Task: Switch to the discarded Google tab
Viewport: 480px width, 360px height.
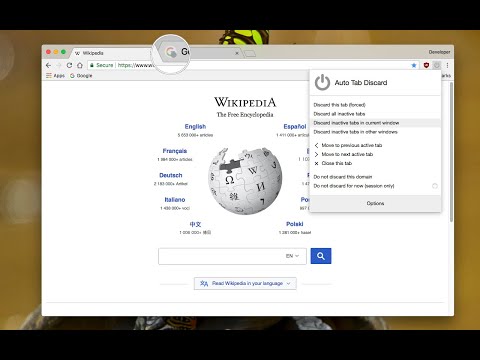Action: point(200,53)
